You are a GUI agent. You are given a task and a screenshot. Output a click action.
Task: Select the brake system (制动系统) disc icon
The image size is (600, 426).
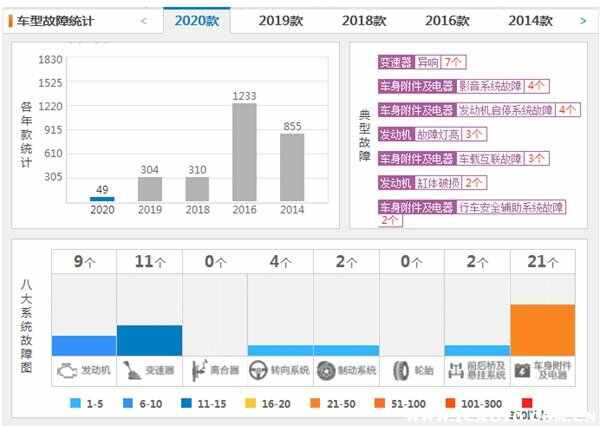(x=326, y=371)
